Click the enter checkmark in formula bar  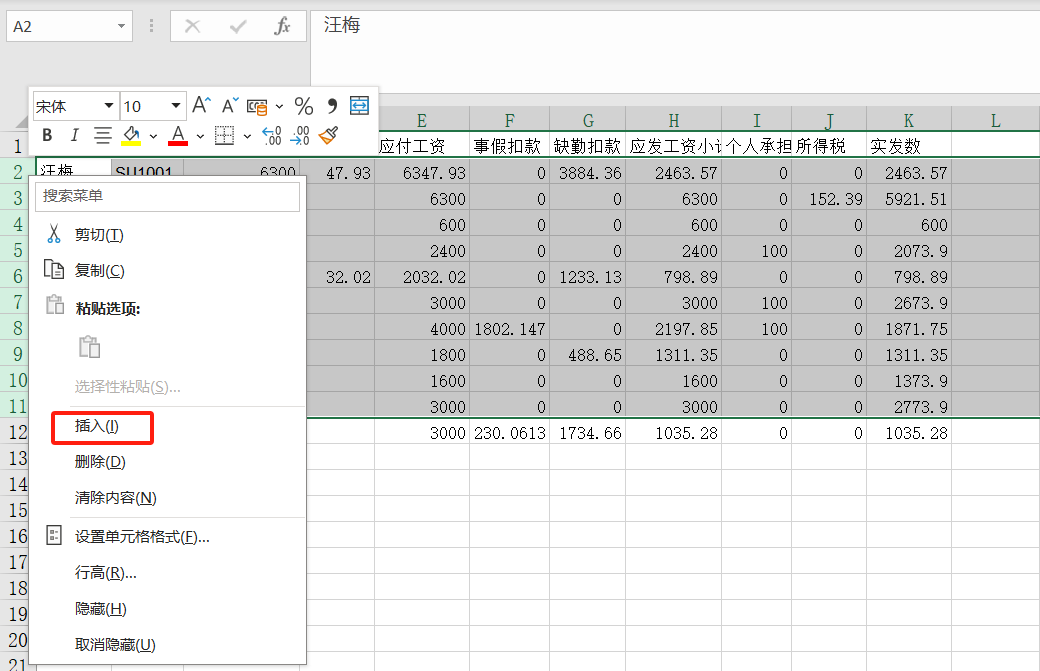pyautogui.click(x=237, y=27)
